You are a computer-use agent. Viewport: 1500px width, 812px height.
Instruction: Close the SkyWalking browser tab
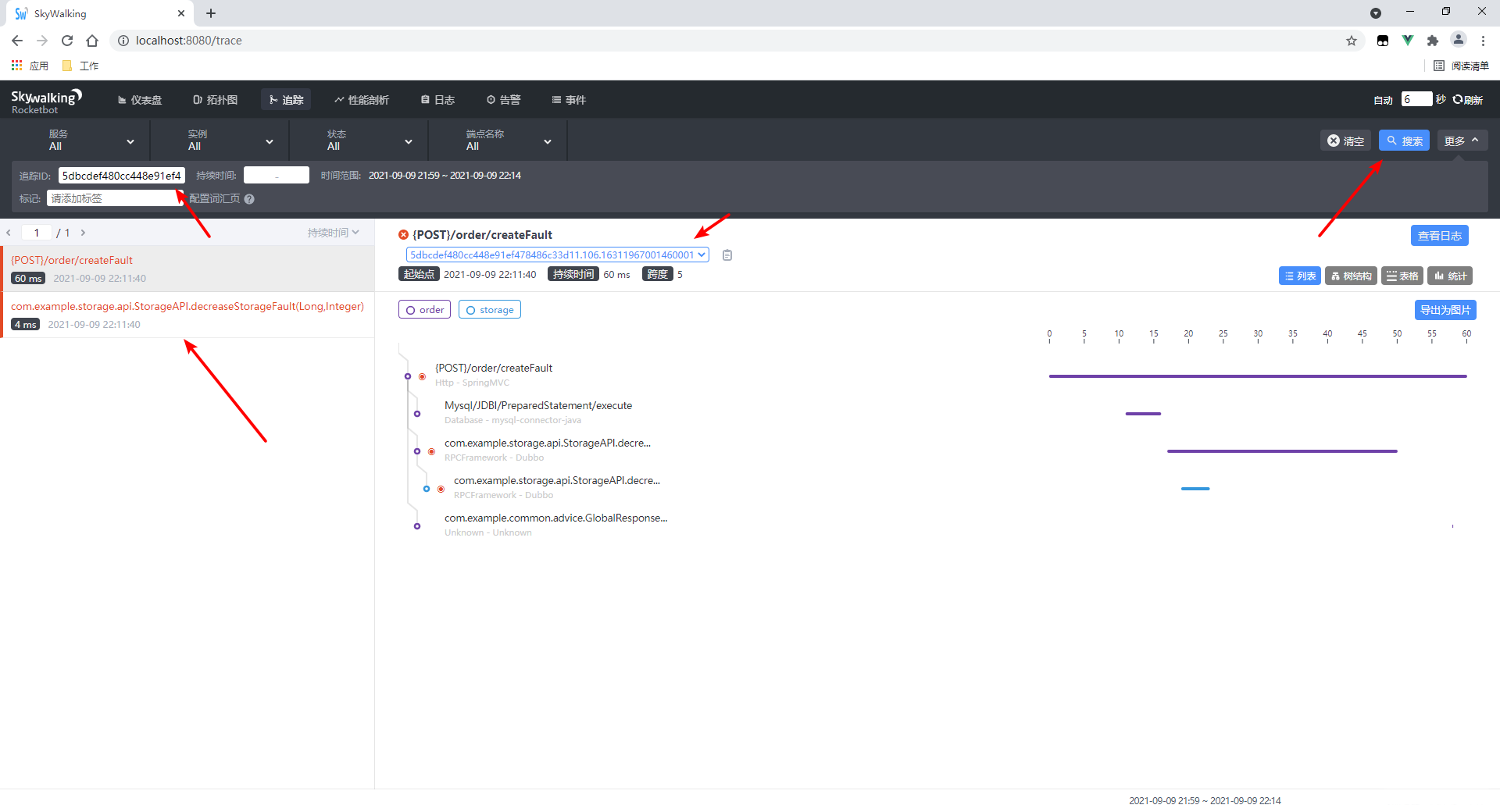click(x=181, y=13)
